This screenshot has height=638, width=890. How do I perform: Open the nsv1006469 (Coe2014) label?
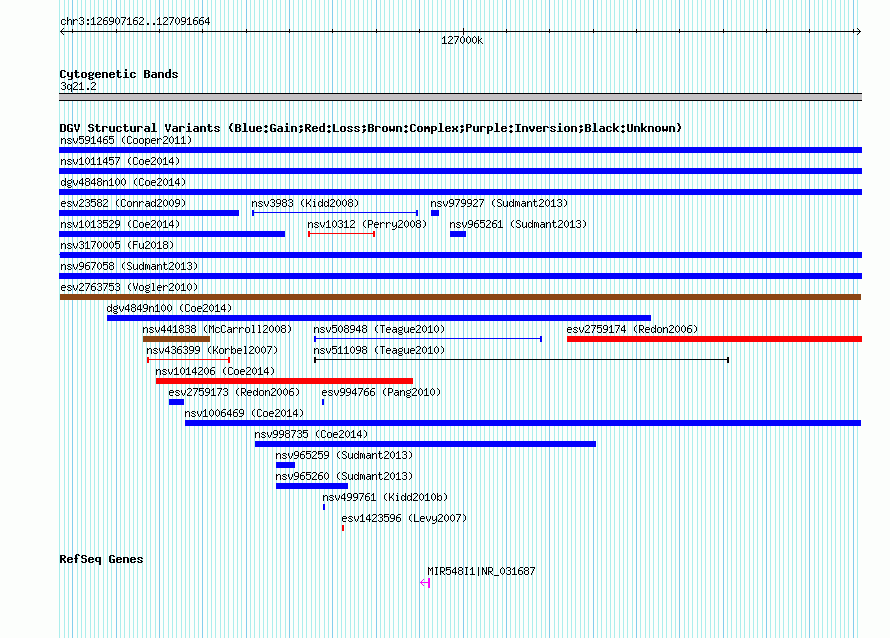(244, 413)
